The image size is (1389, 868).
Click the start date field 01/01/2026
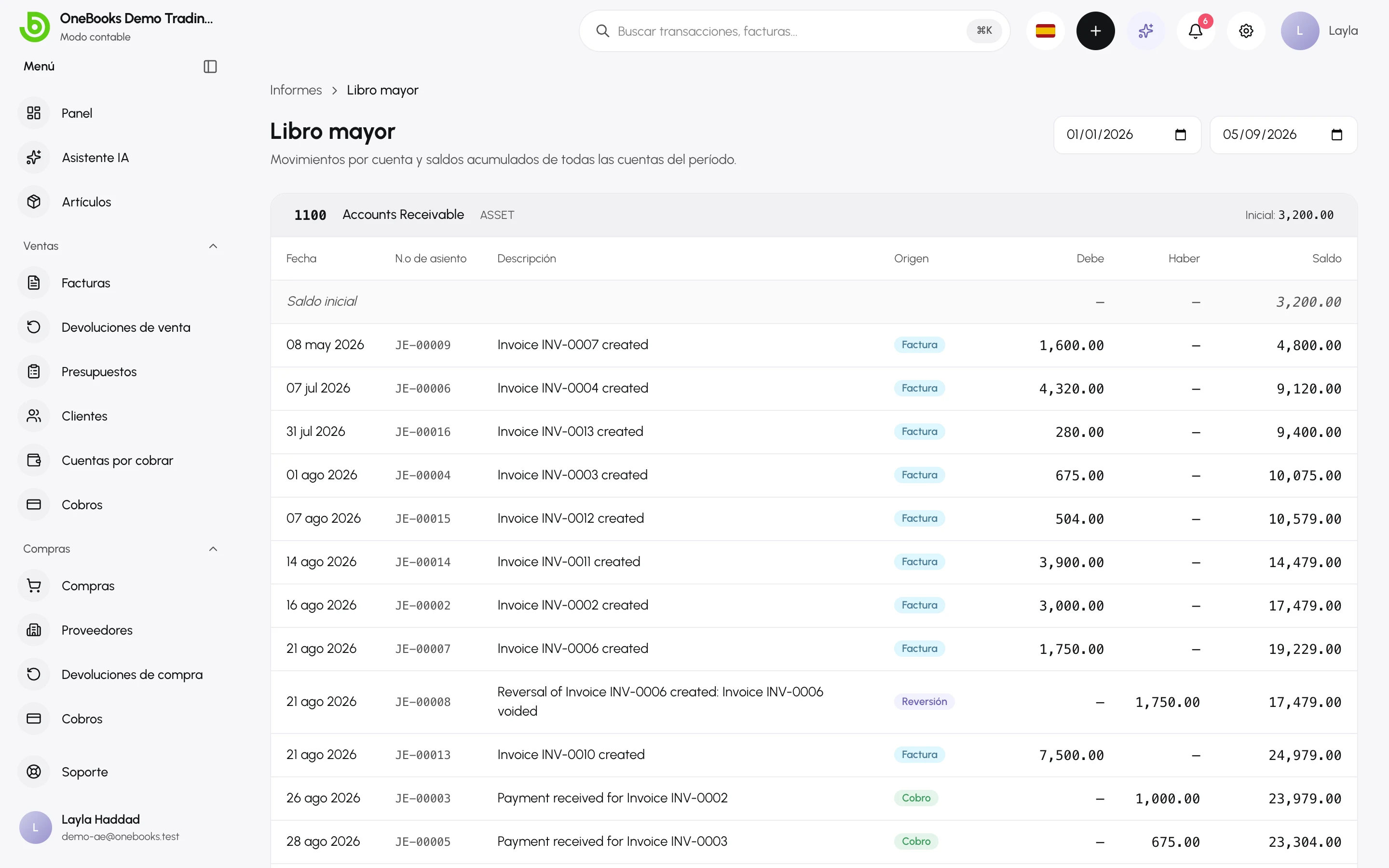(1127, 135)
